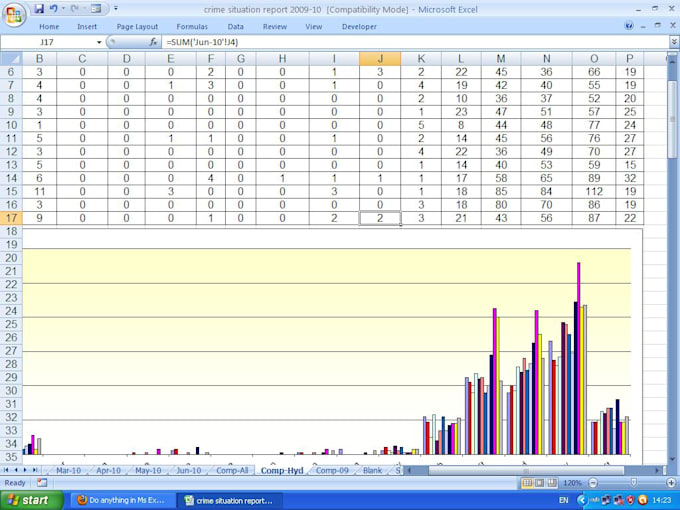Select cell O14 with value 89
Viewport: 680px width, 510px height.
tap(594, 178)
